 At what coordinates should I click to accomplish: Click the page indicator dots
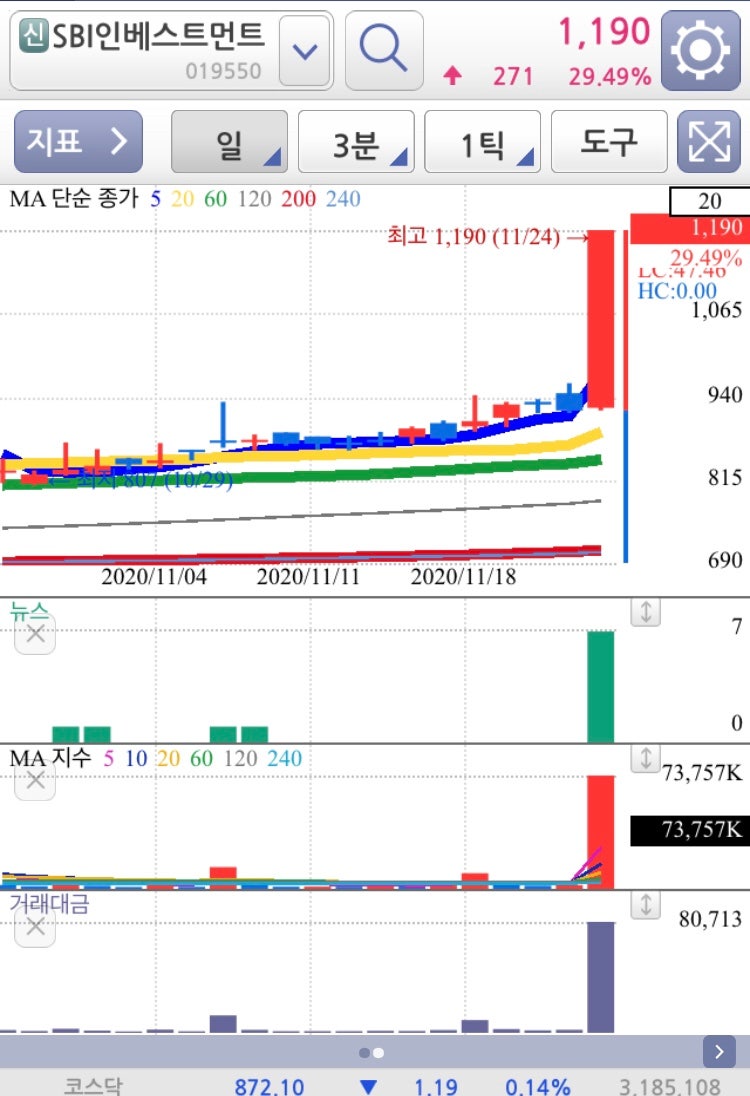371,1053
